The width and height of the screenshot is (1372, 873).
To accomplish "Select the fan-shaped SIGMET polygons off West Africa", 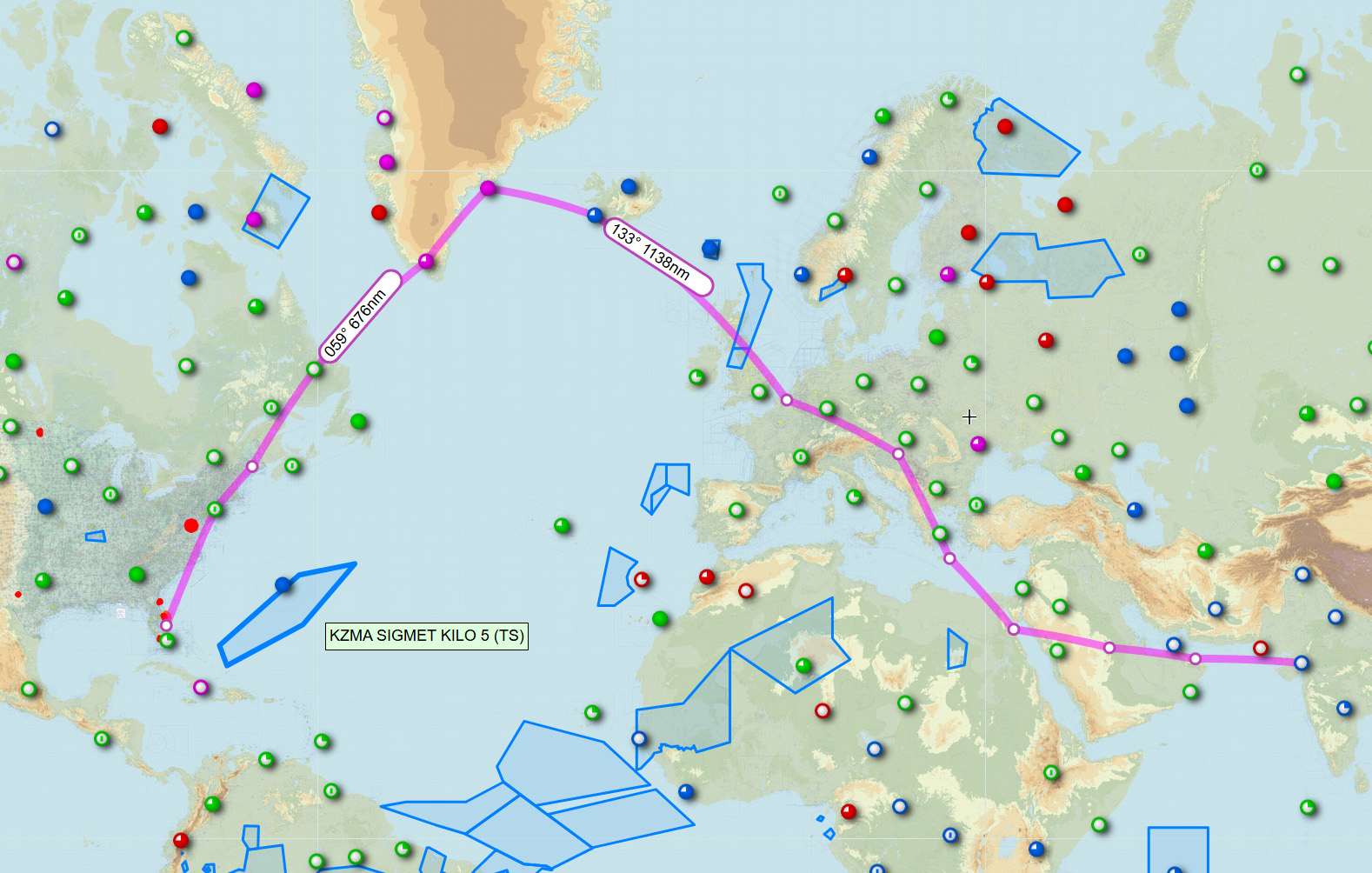I will pos(539,796).
